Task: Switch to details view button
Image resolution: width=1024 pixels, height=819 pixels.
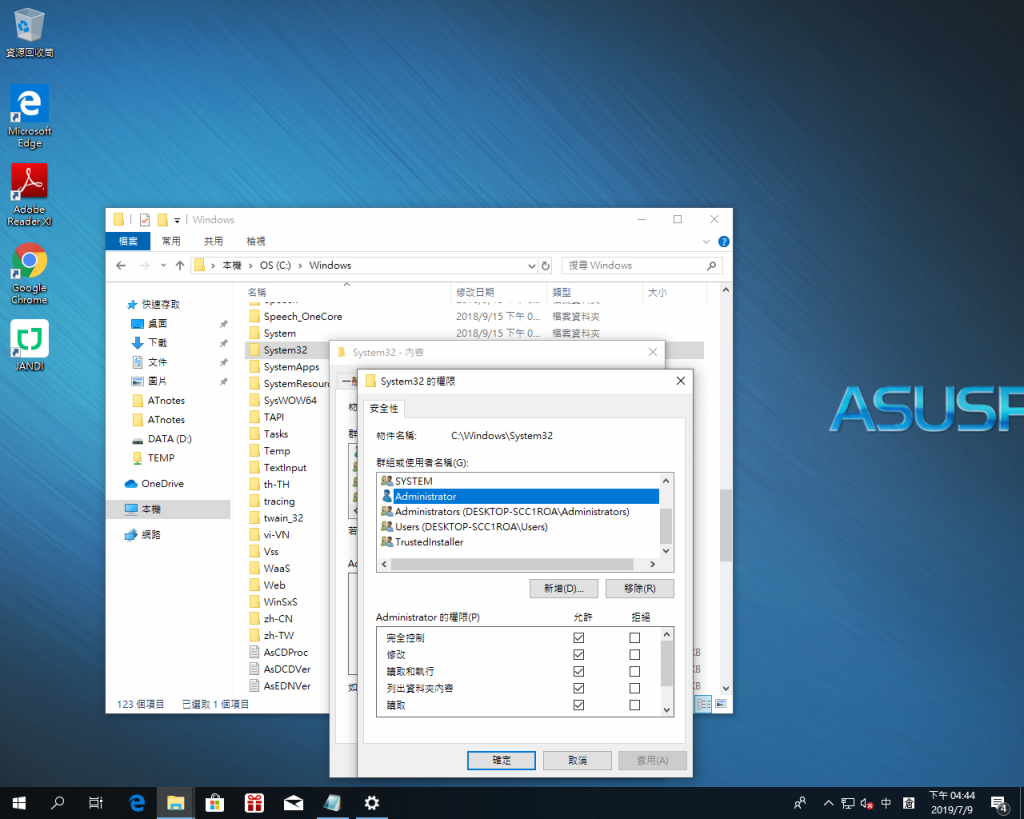Action: click(x=704, y=703)
